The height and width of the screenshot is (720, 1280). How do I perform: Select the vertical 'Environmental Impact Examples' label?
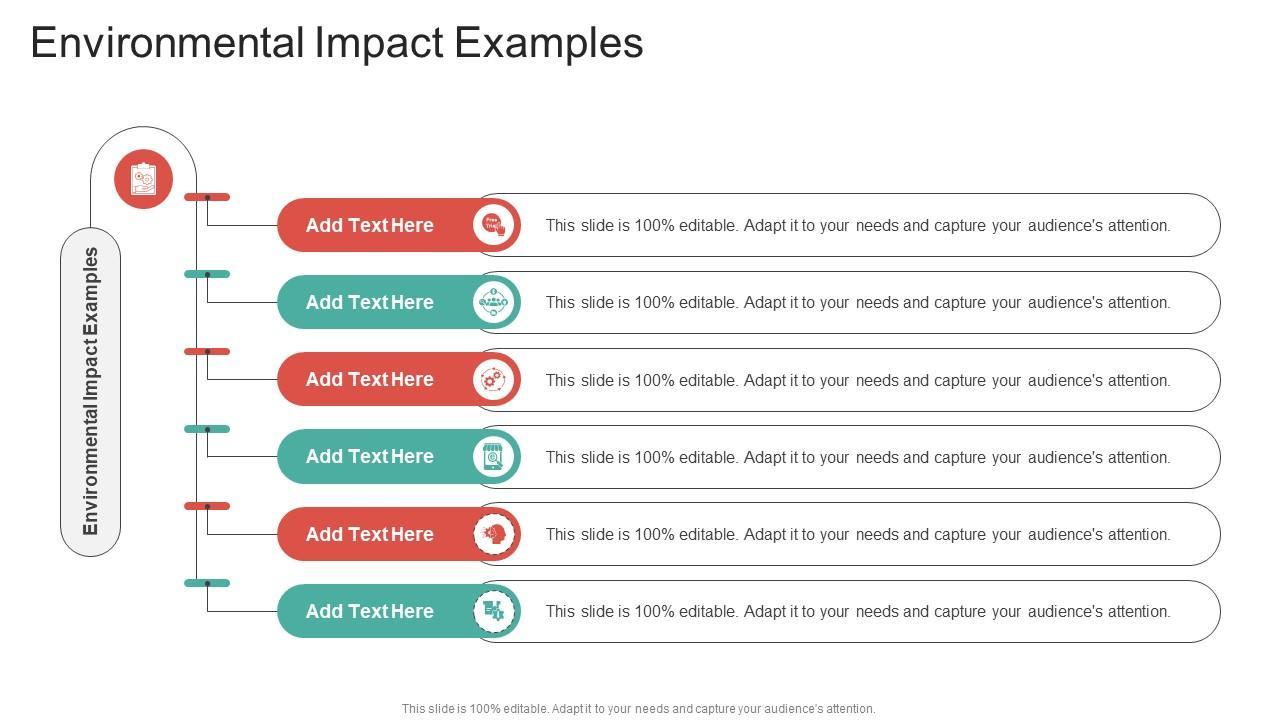click(x=91, y=391)
